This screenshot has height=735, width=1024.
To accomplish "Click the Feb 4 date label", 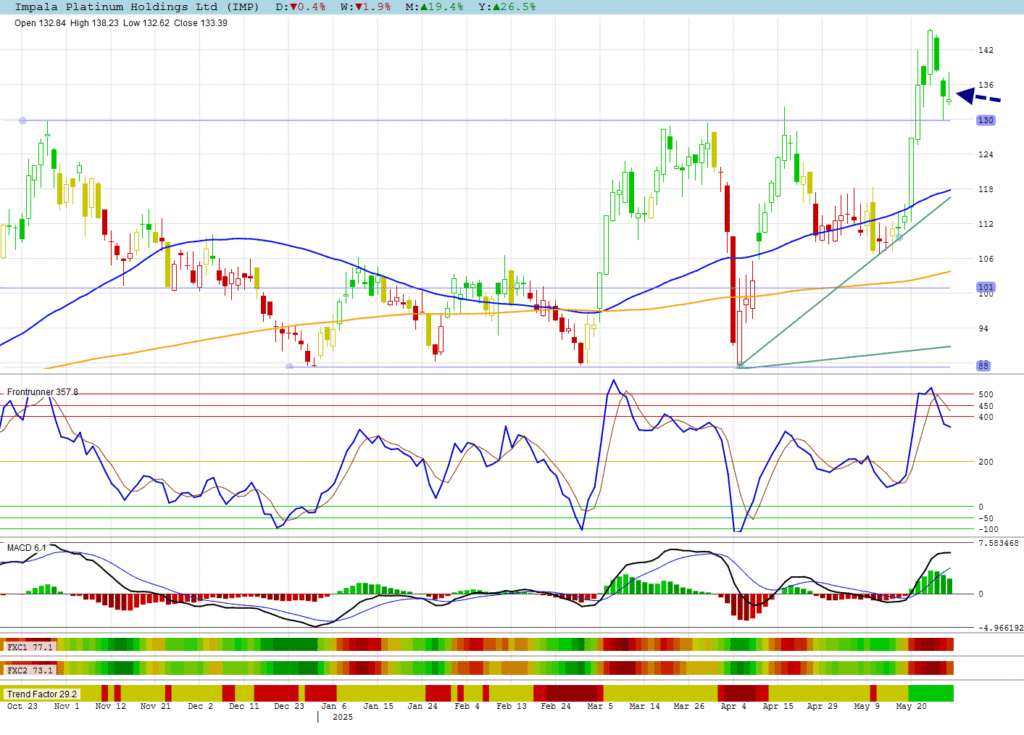I will click(467, 706).
